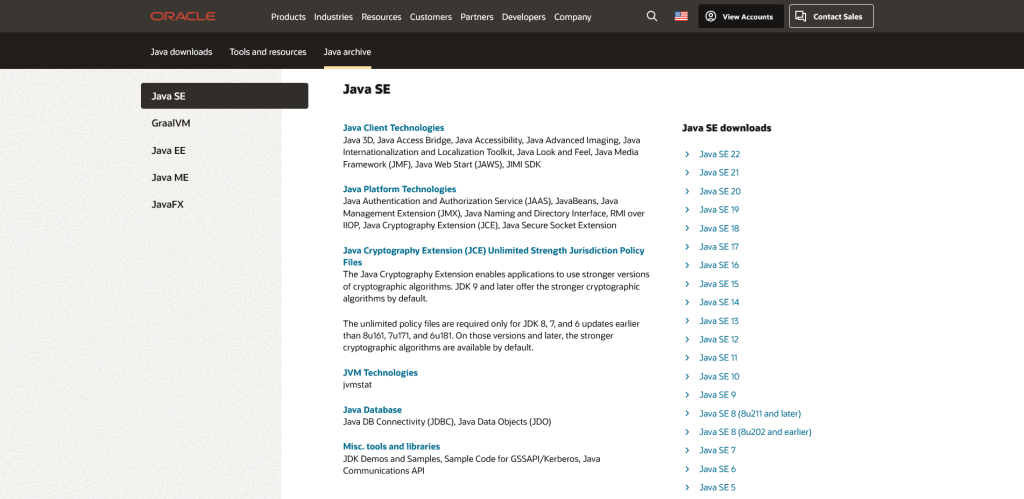This screenshot has width=1024, height=499.
Task: Open the Resources menu
Action: pyautogui.click(x=381, y=17)
